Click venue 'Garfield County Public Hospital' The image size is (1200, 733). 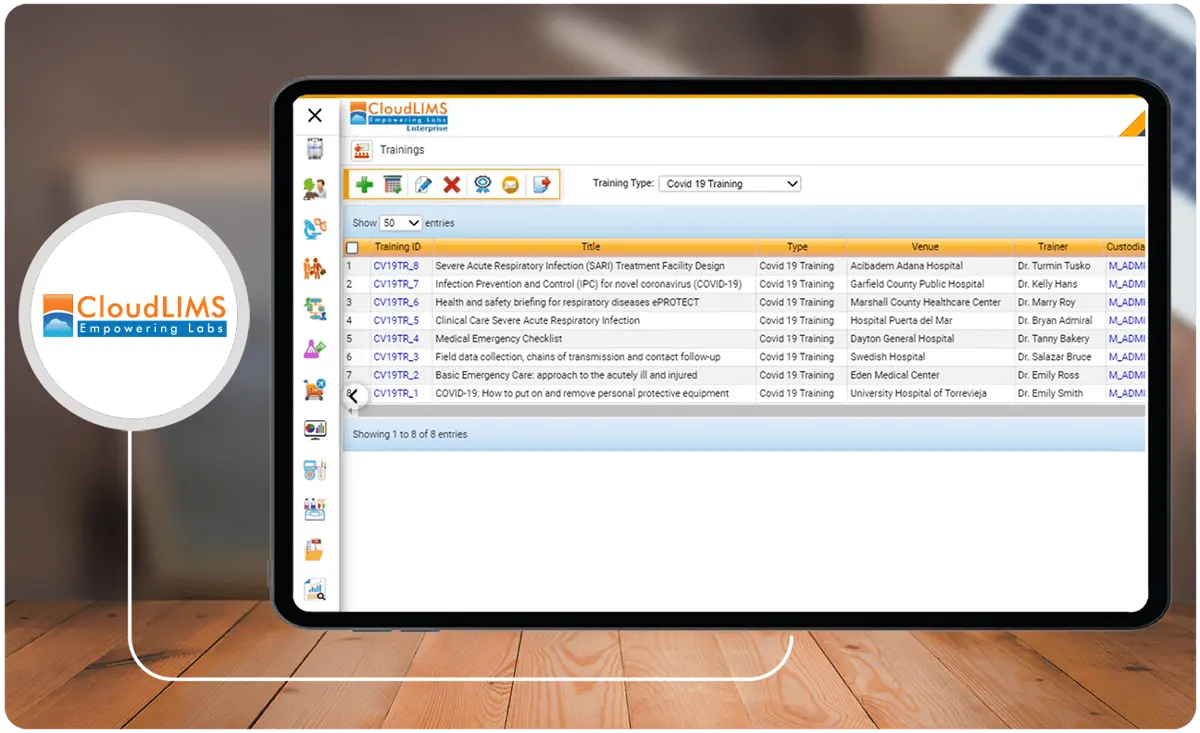(917, 284)
